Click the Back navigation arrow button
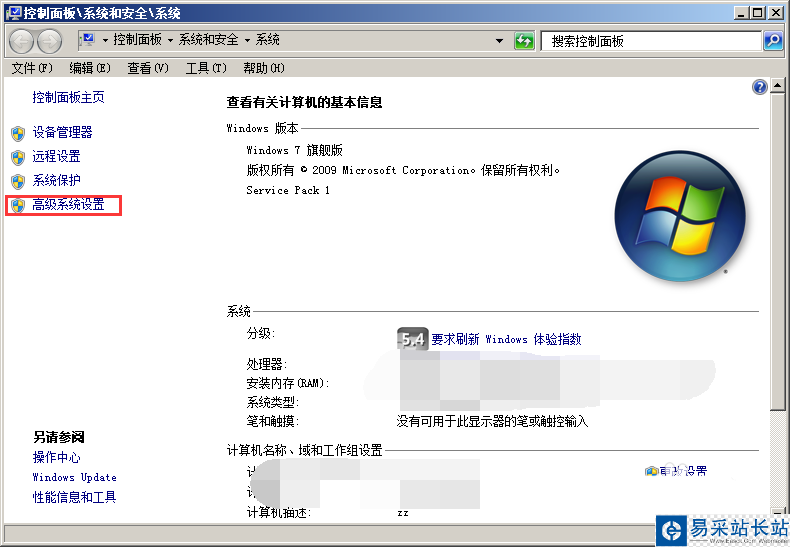The height and width of the screenshot is (547, 790). [22, 41]
